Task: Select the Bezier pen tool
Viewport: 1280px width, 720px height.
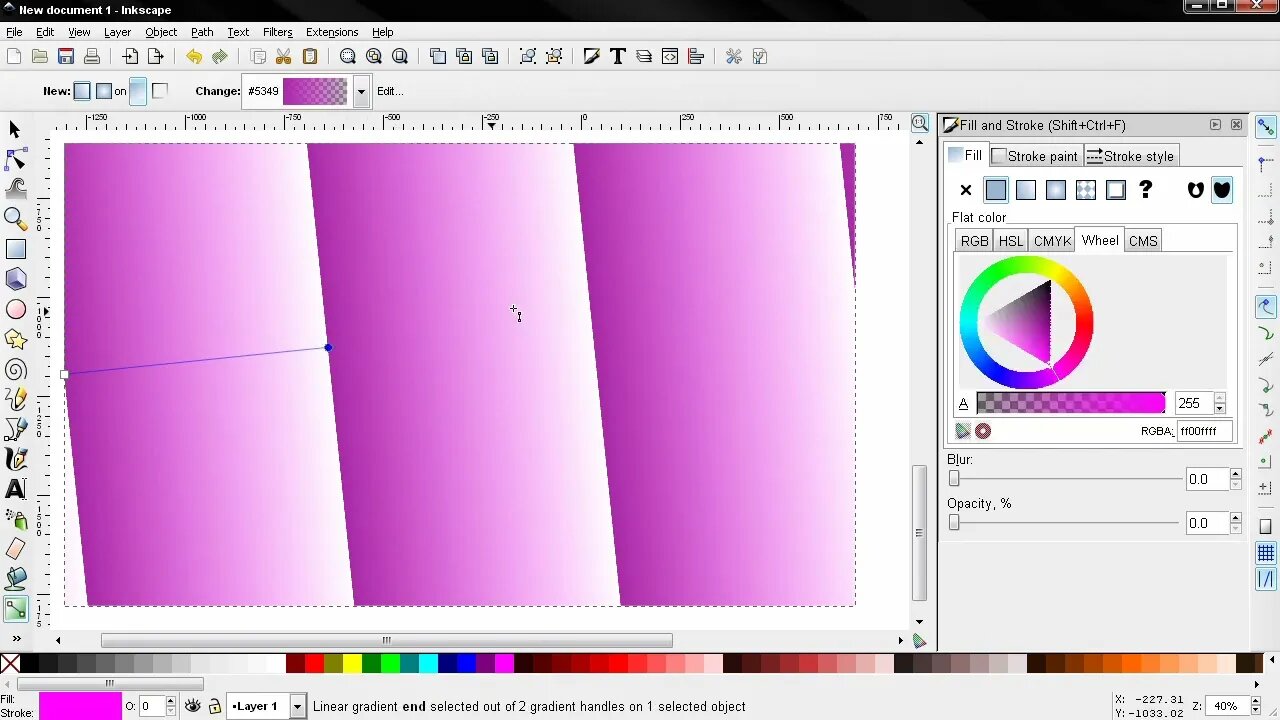Action: pyautogui.click(x=15, y=430)
